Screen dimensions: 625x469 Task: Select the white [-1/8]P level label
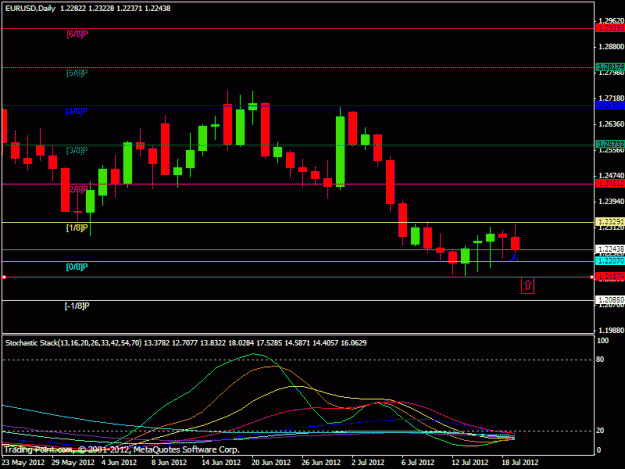[x=77, y=306]
